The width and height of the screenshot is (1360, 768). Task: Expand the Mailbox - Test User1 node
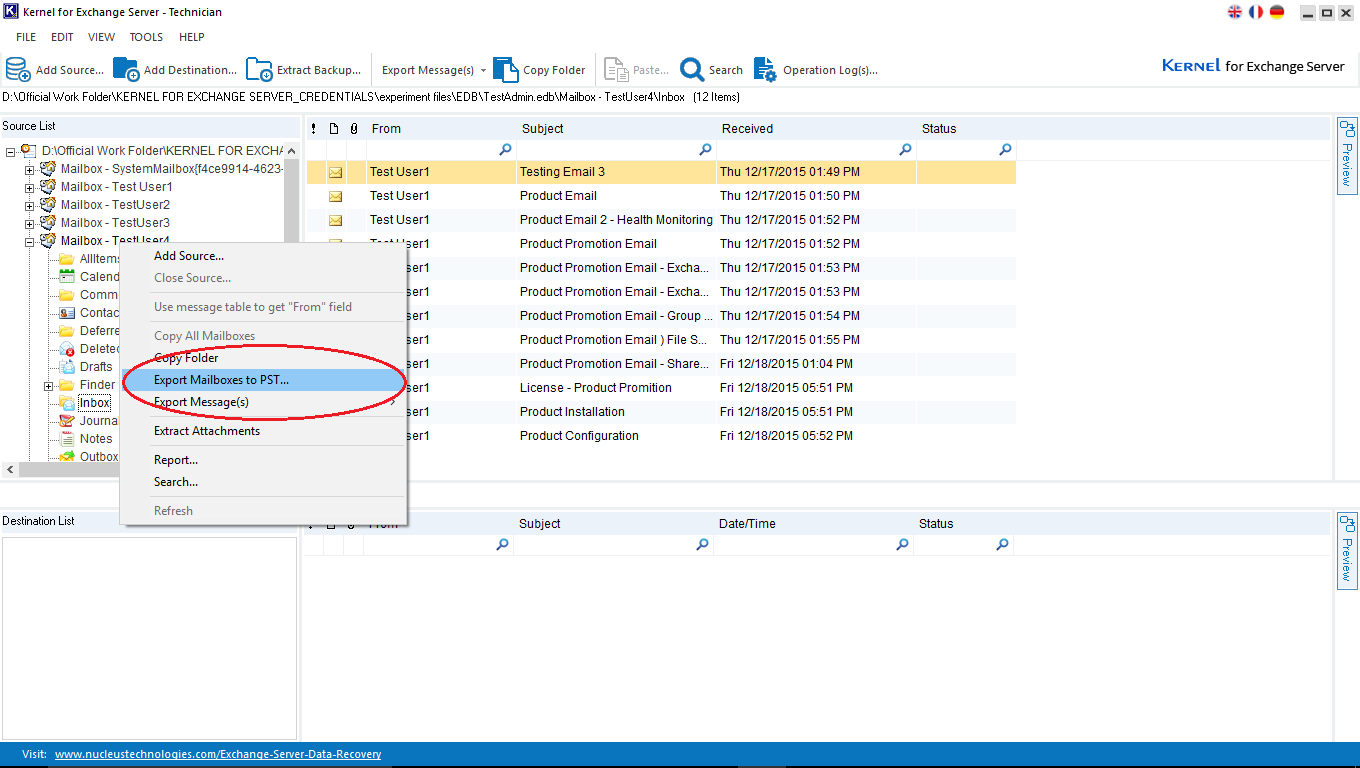pyautogui.click(x=30, y=187)
